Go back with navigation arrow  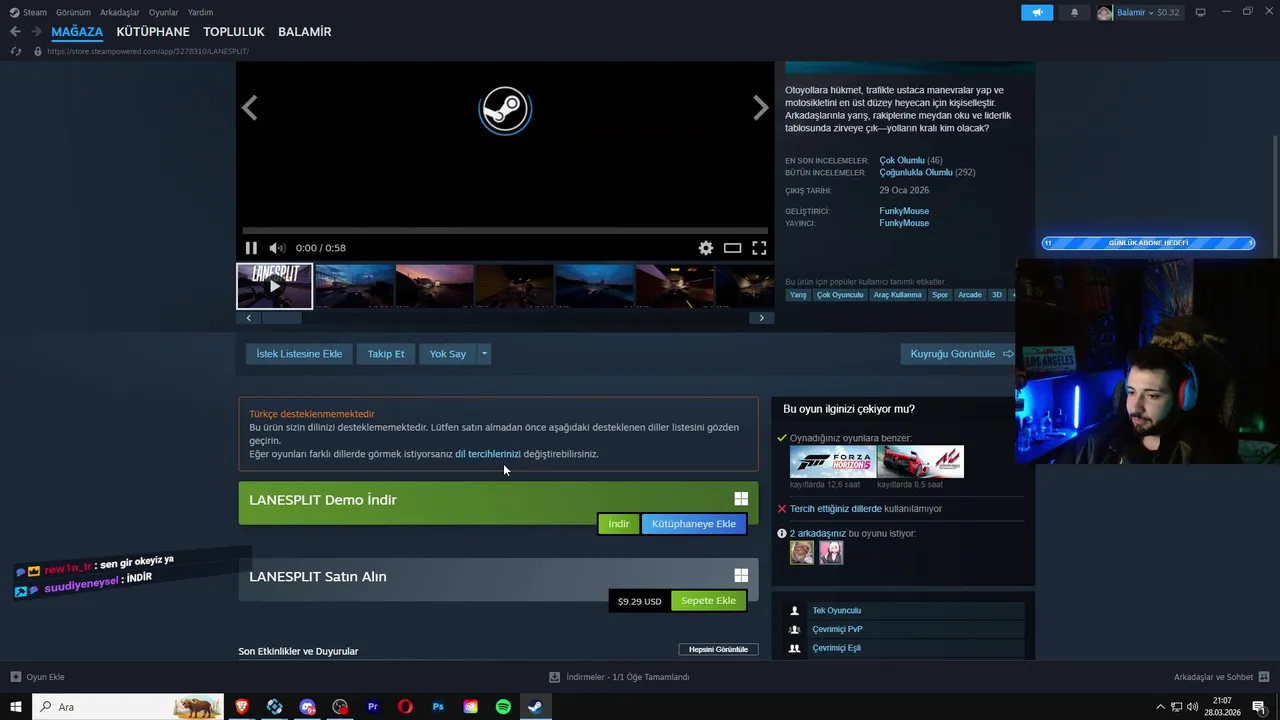[15, 32]
